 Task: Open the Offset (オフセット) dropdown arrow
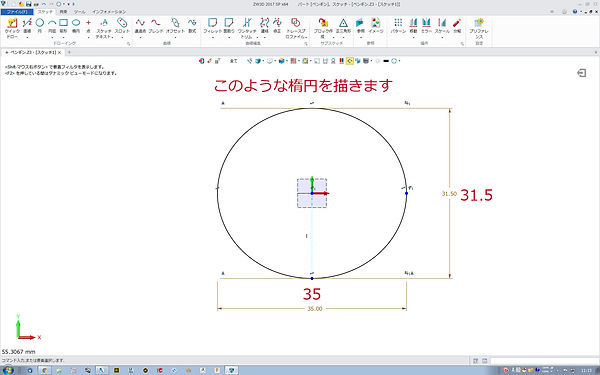tap(175, 37)
